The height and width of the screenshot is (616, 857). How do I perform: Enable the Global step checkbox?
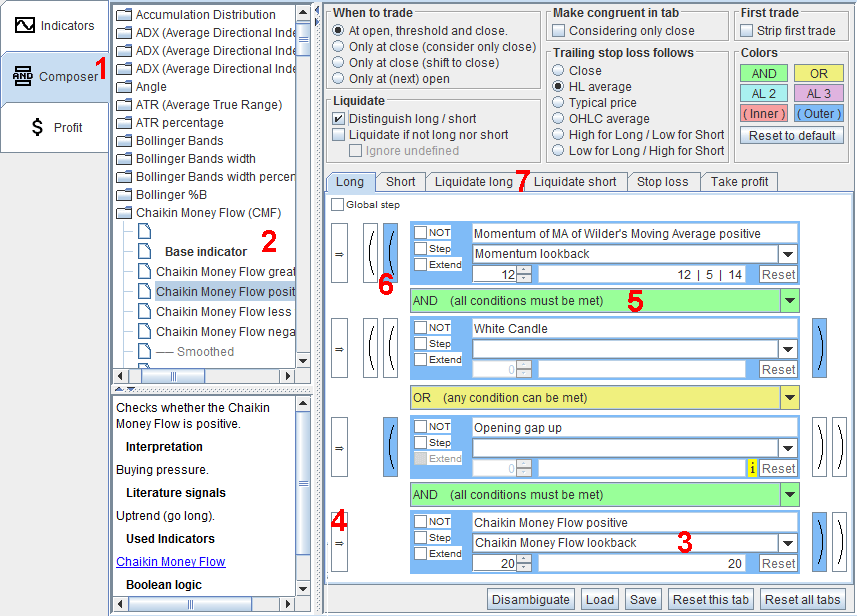(338, 204)
